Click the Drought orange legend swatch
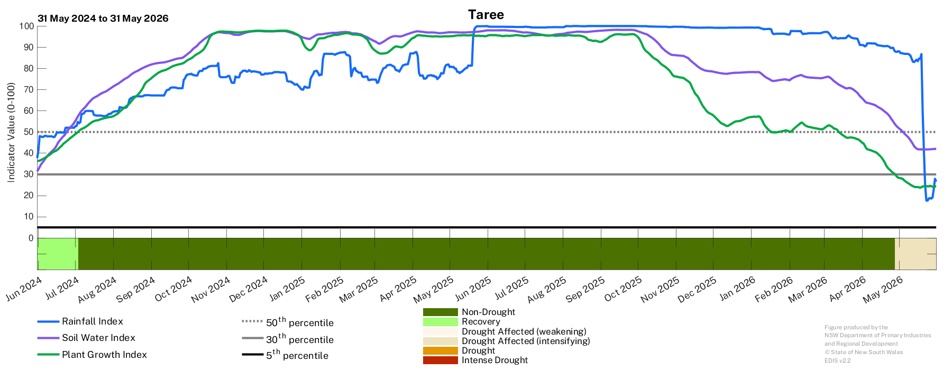Screen dimensions: 952x370 440,351
